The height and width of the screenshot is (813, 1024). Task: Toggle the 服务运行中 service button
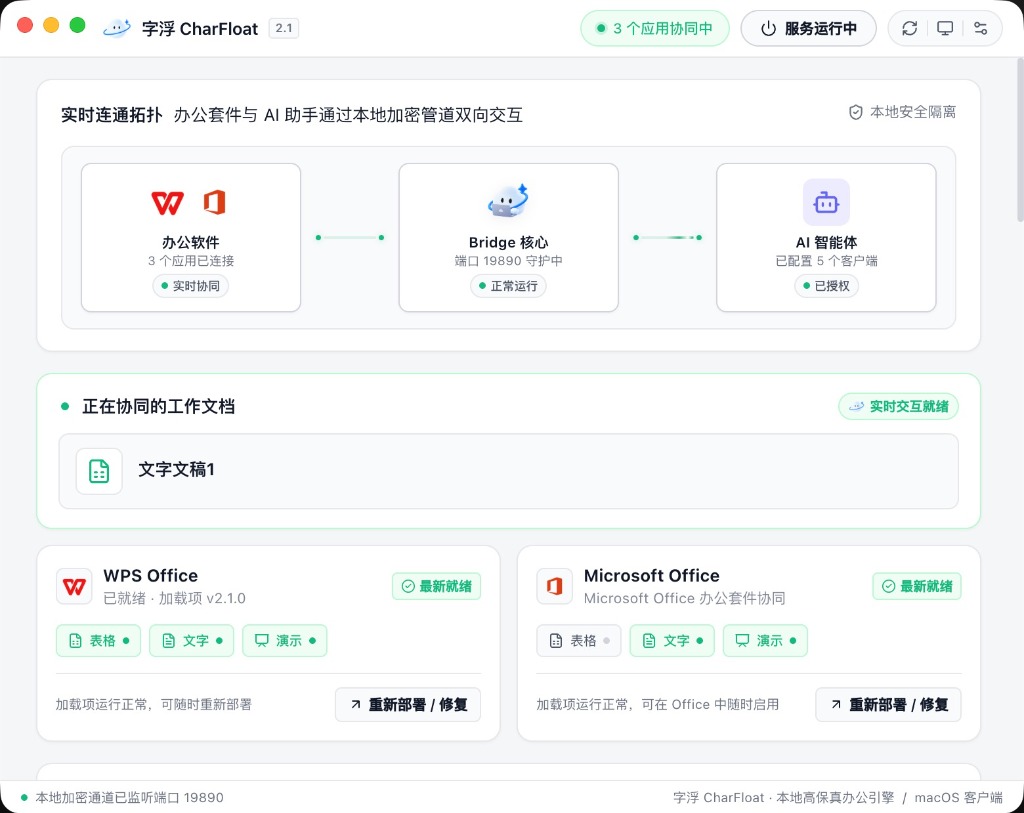(808, 29)
